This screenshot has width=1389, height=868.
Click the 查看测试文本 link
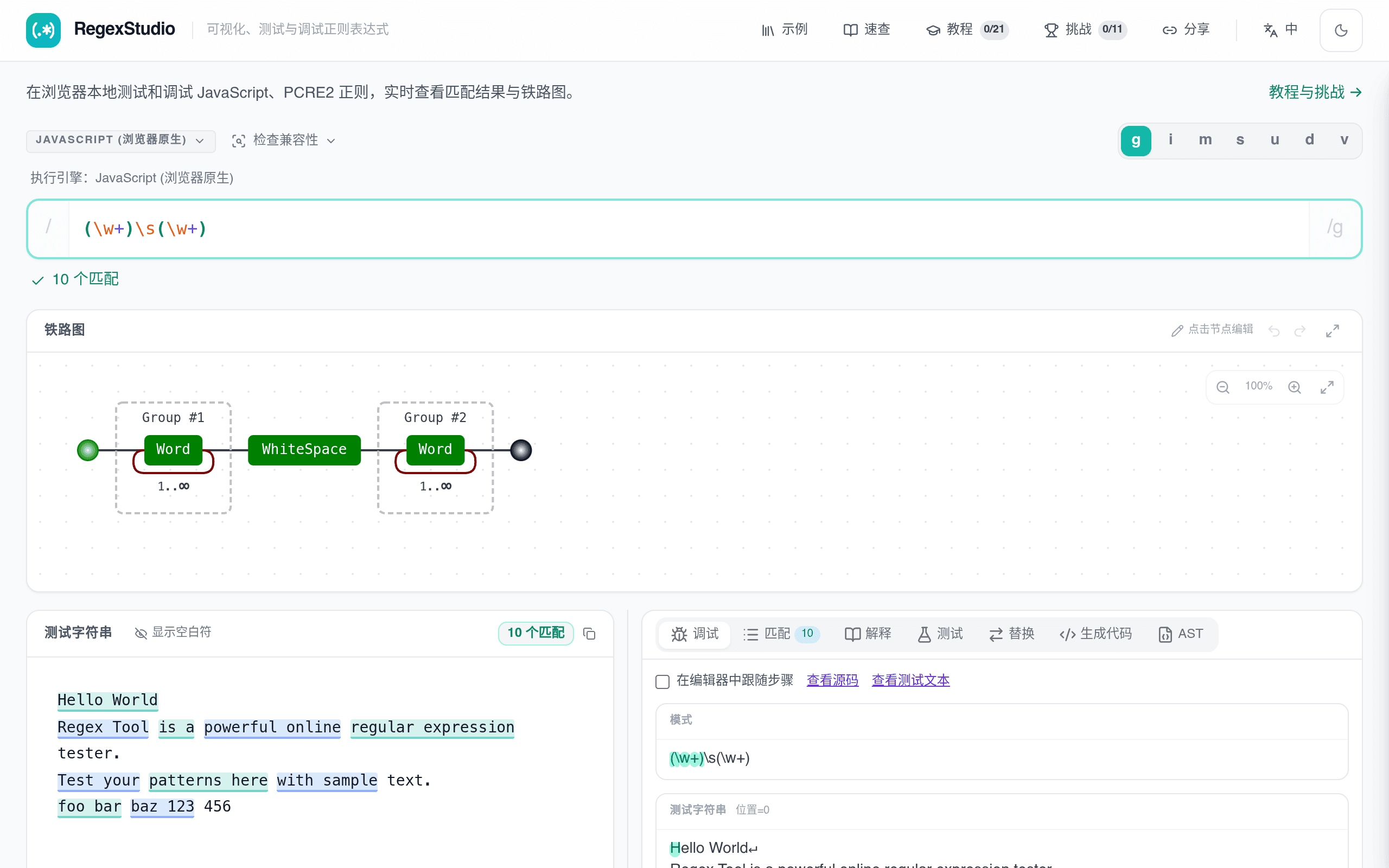910,681
